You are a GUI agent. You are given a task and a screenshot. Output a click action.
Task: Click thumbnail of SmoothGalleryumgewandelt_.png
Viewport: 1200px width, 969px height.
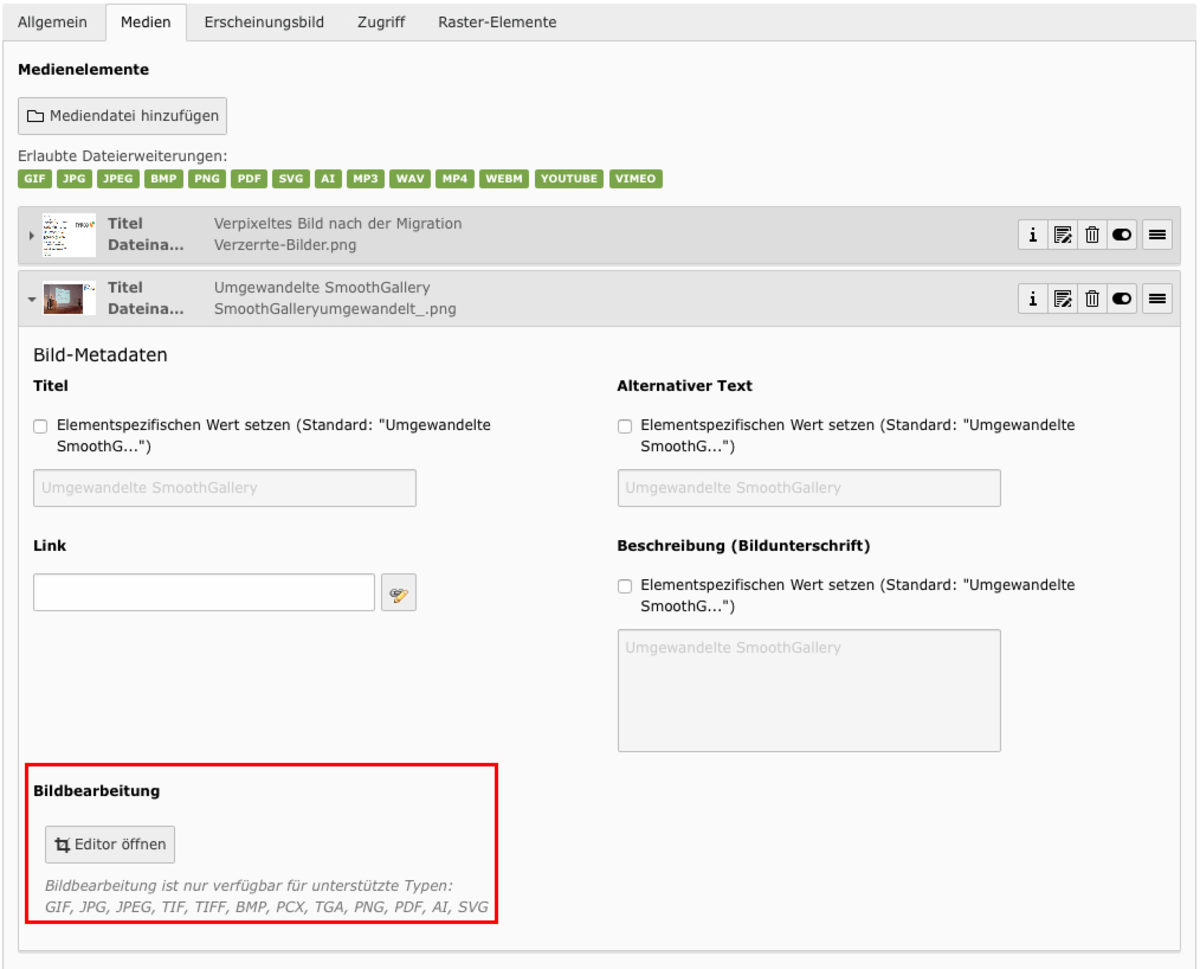pyautogui.click(x=69, y=298)
